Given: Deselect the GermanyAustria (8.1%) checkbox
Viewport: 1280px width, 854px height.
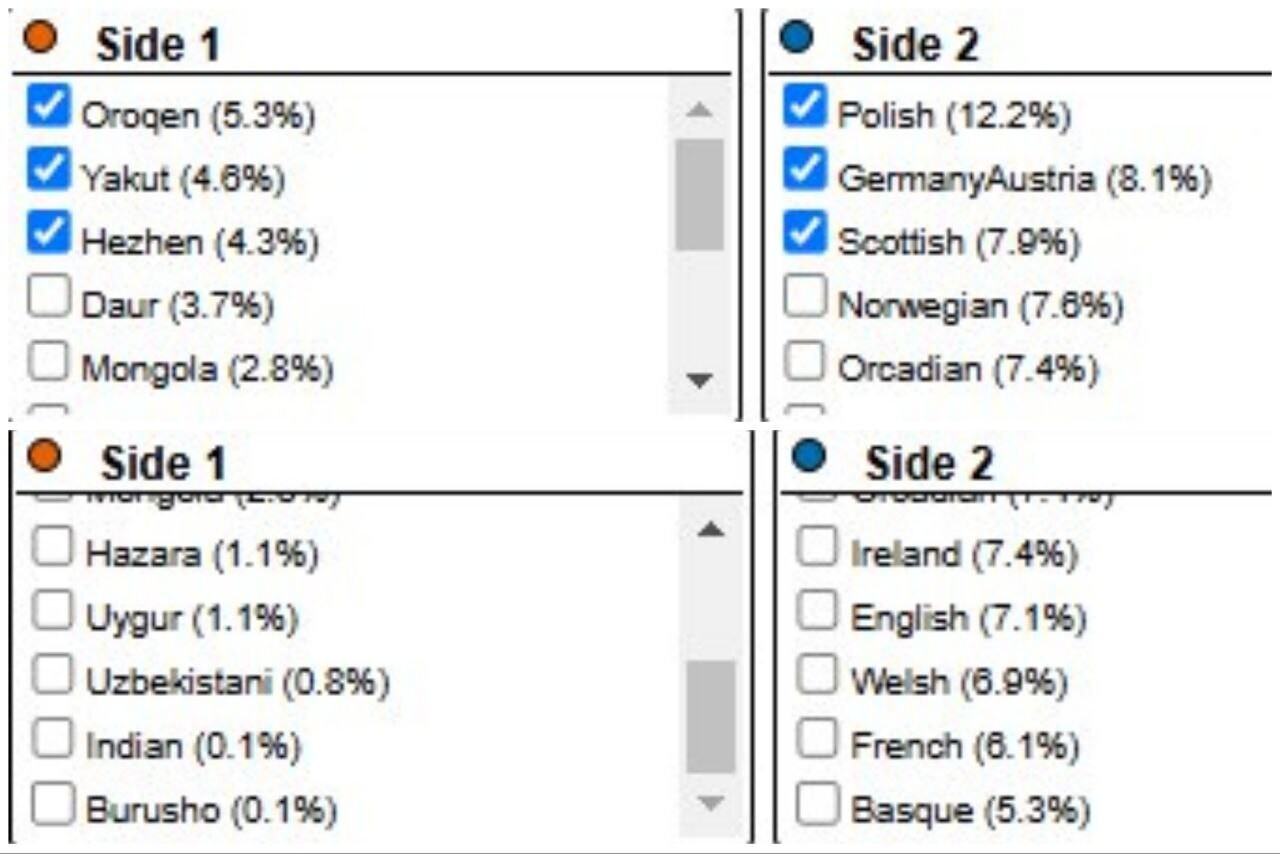Looking at the screenshot, I should point(804,170).
